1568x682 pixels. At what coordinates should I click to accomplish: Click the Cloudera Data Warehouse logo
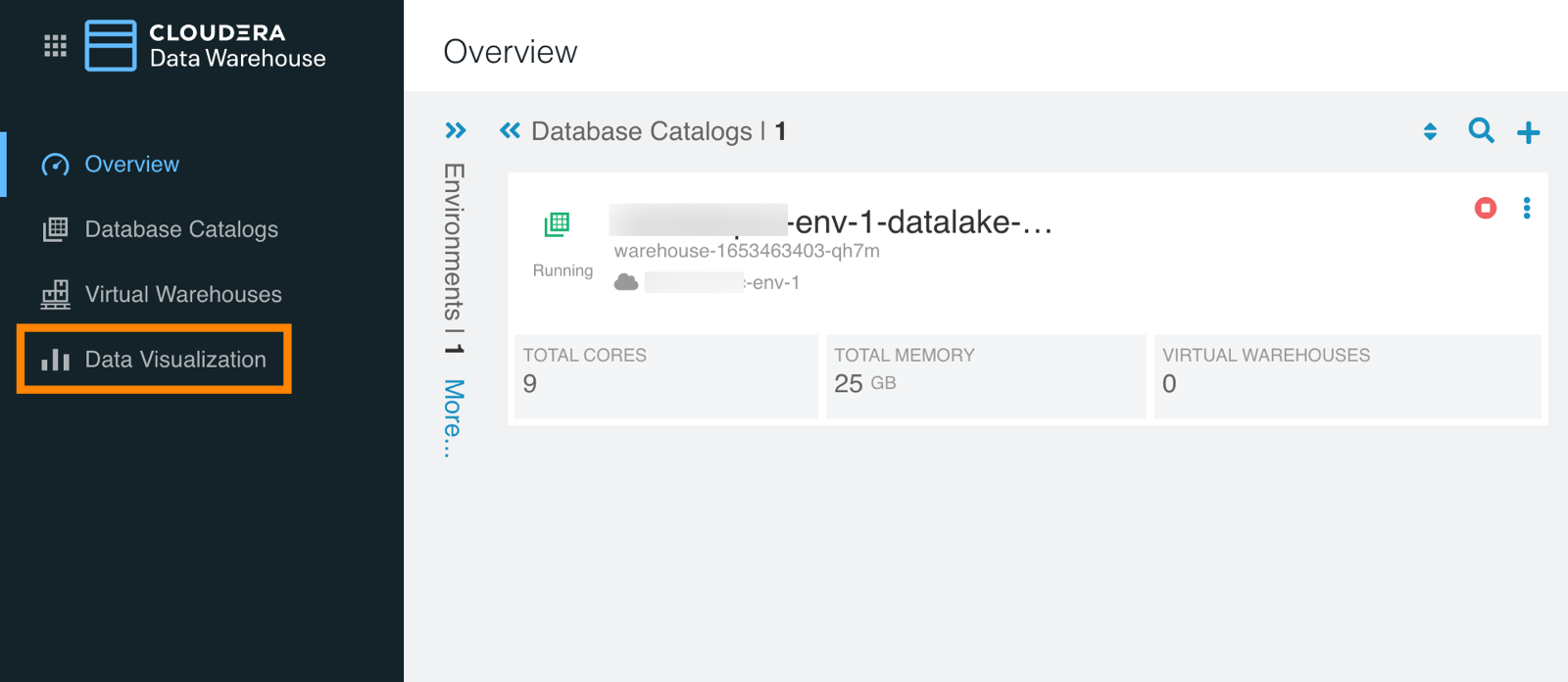(110, 46)
